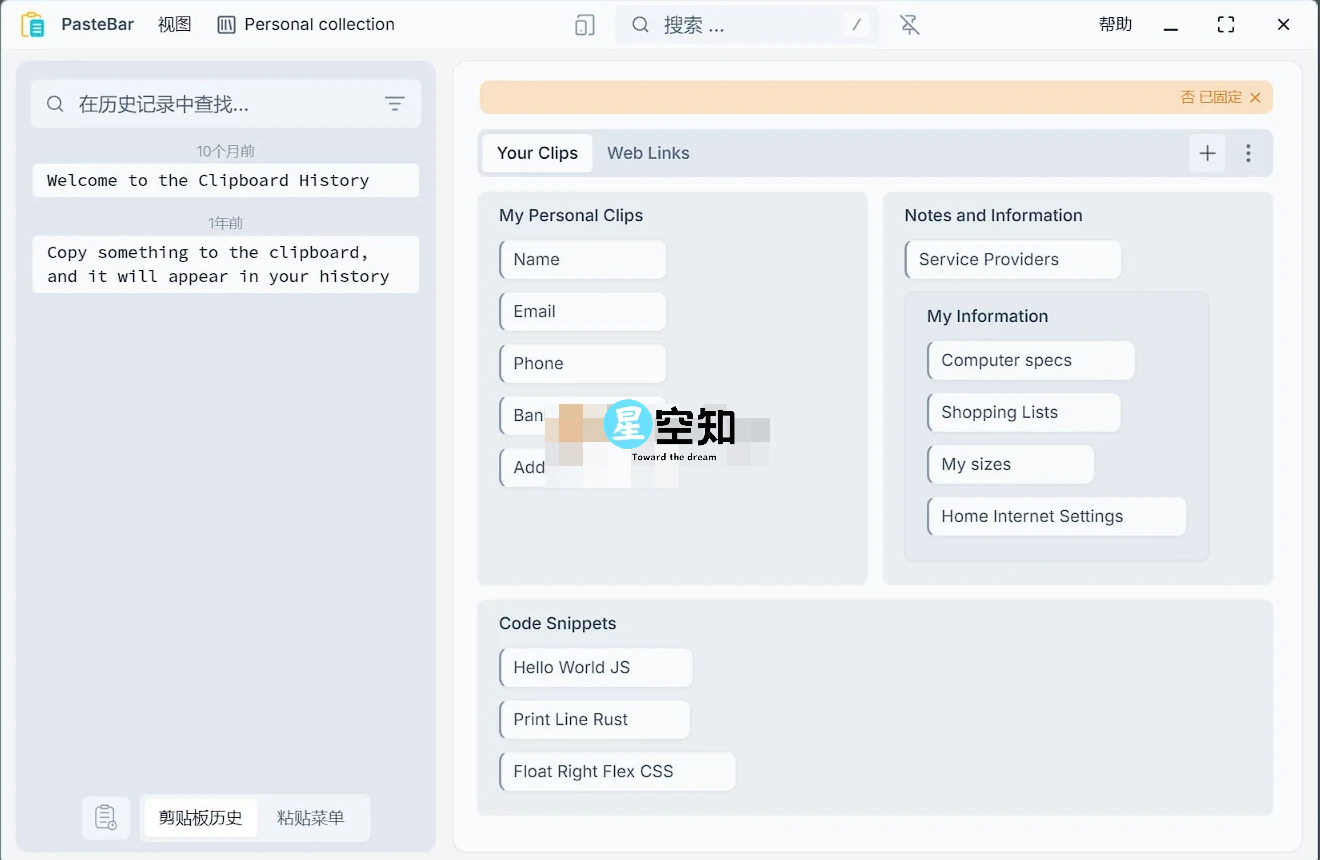Image resolution: width=1320 pixels, height=860 pixels.
Task: Open the 视图 menu
Action: [x=174, y=24]
